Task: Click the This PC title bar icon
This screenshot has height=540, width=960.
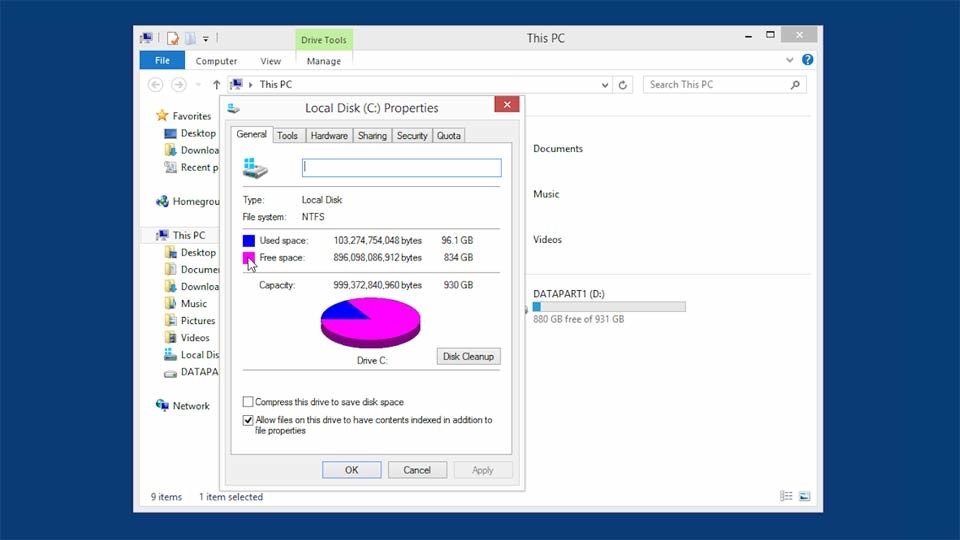Action: tap(146, 39)
